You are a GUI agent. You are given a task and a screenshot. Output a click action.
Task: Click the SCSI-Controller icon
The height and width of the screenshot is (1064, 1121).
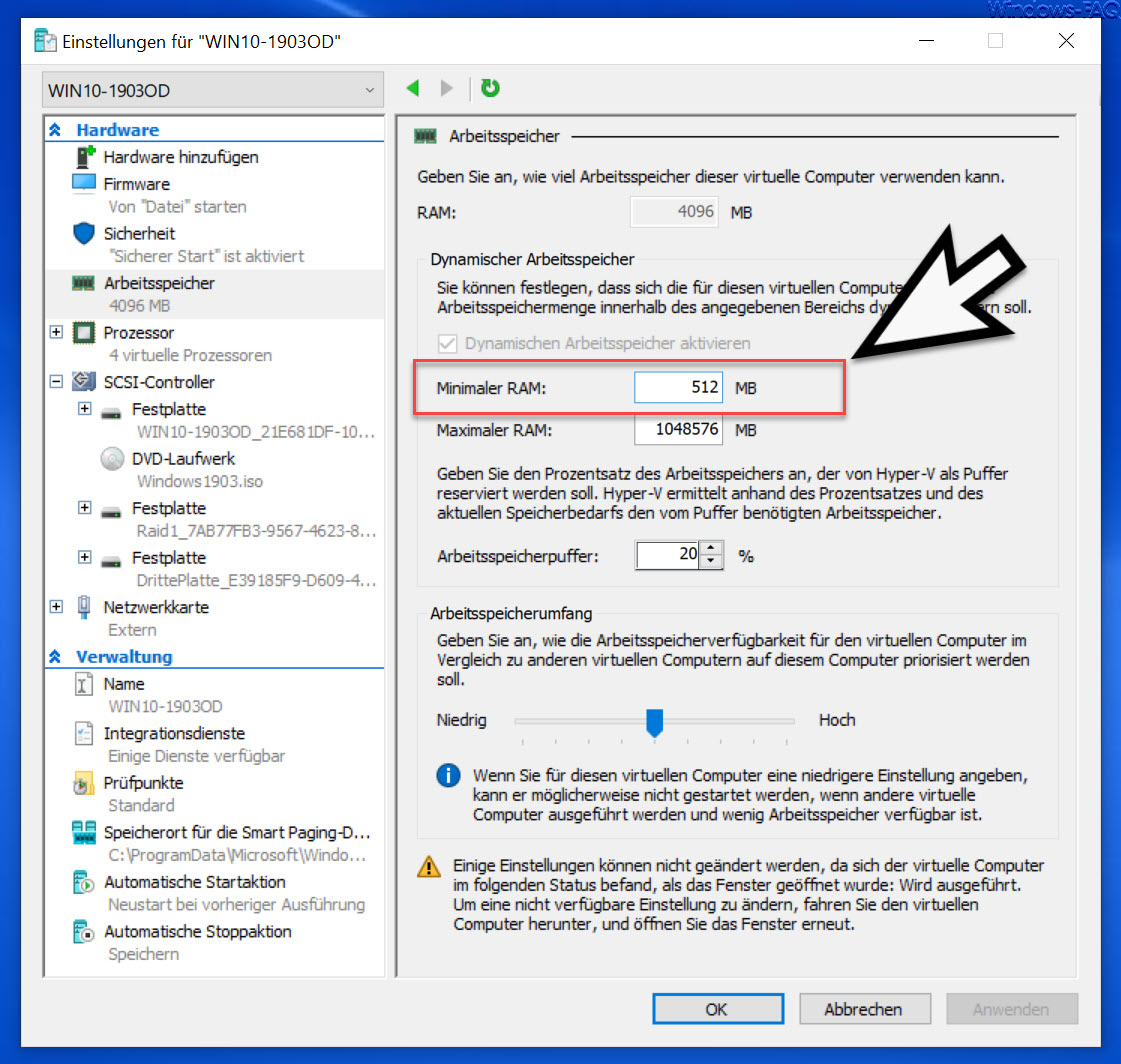pos(84,381)
